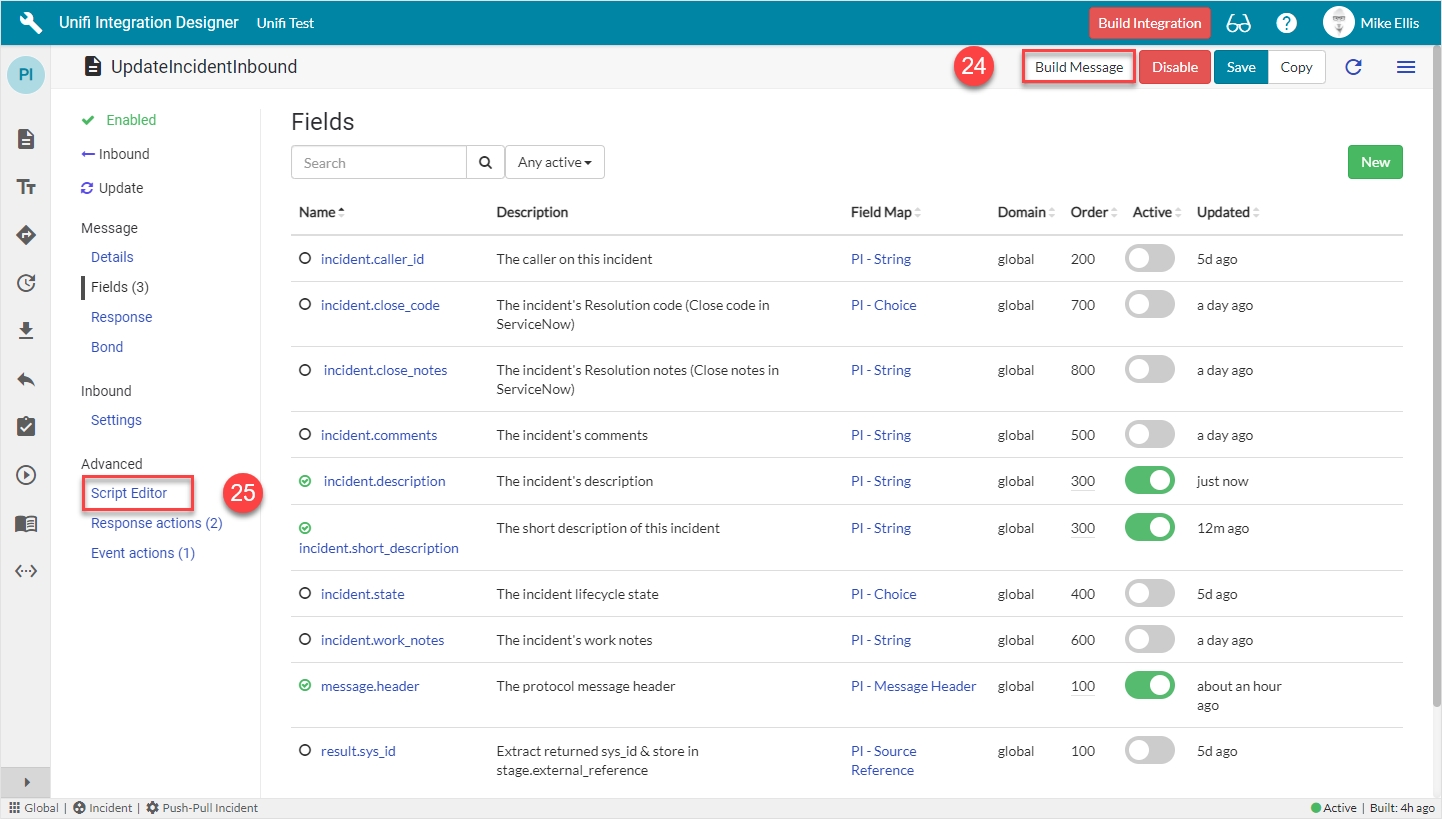Open the help question mark icon
Viewport: 1442px width, 819px height.
pyautogui.click(x=1287, y=23)
